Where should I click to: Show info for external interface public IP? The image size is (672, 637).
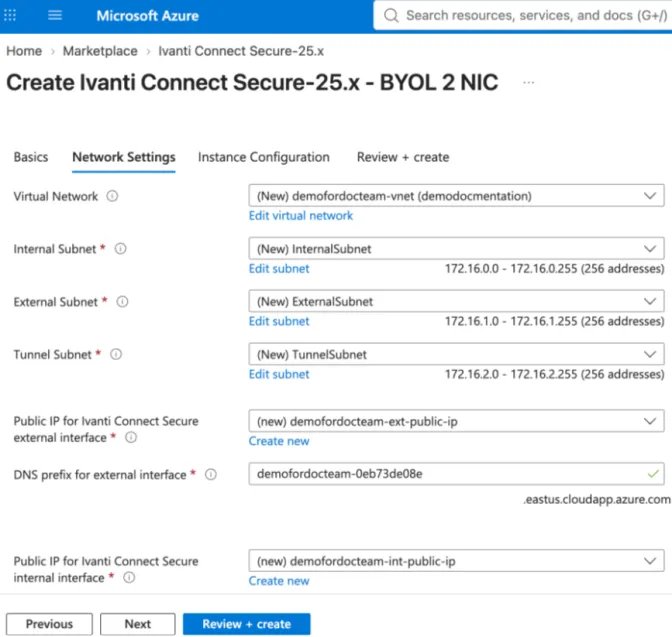pos(131,437)
